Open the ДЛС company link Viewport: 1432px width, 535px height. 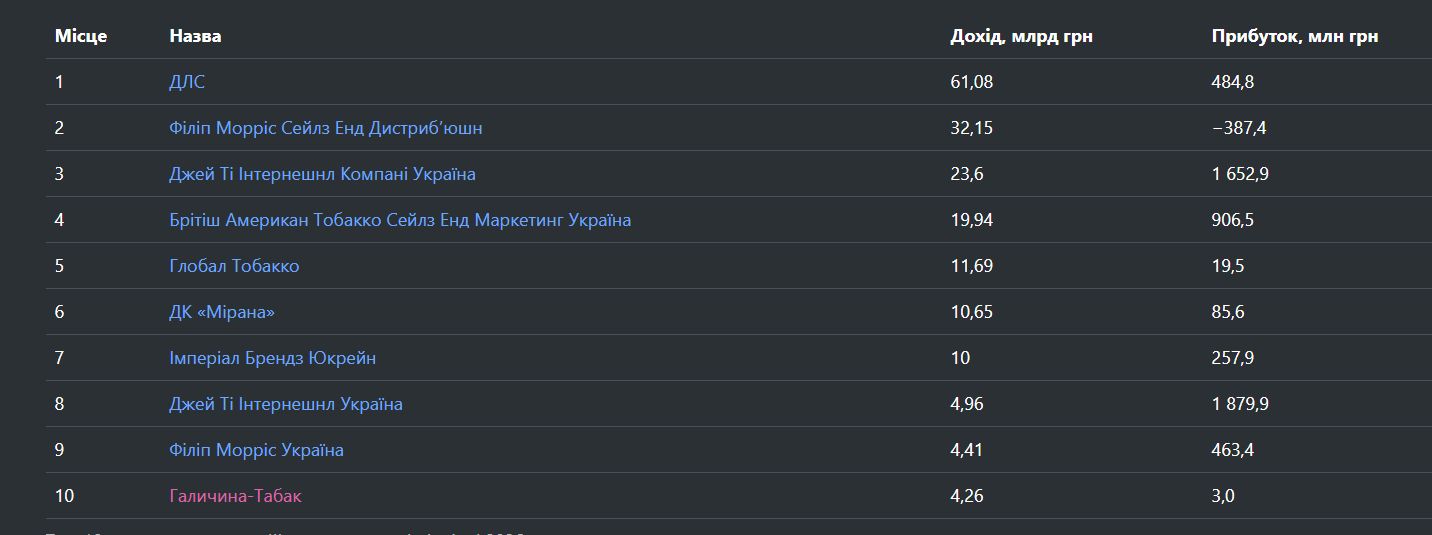(x=187, y=82)
